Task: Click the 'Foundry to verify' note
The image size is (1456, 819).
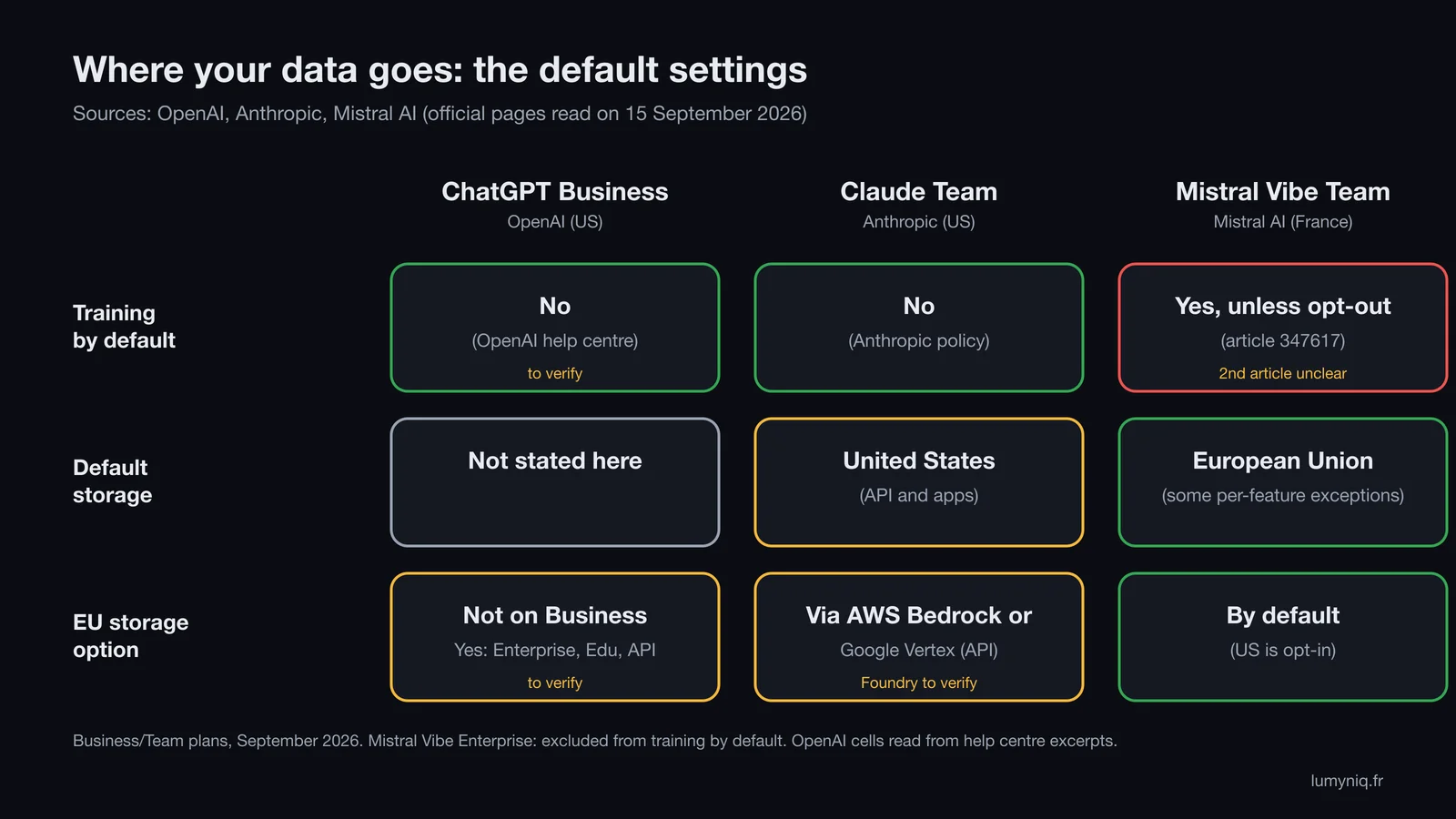Action: (919, 682)
